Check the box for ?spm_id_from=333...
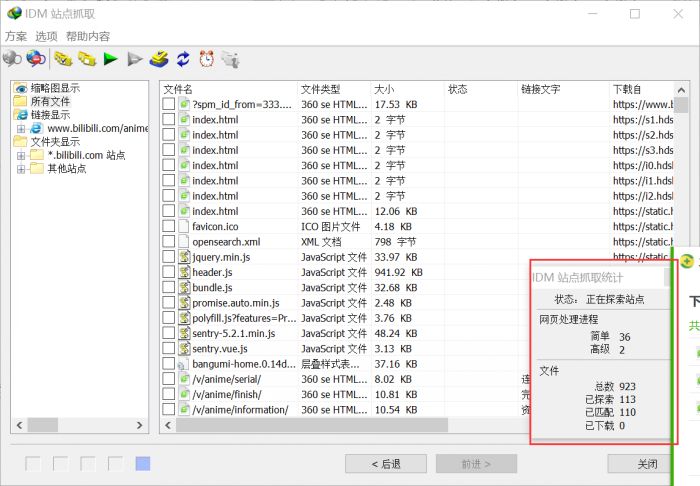This screenshot has height=486, width=700. [x=169, y=104]
